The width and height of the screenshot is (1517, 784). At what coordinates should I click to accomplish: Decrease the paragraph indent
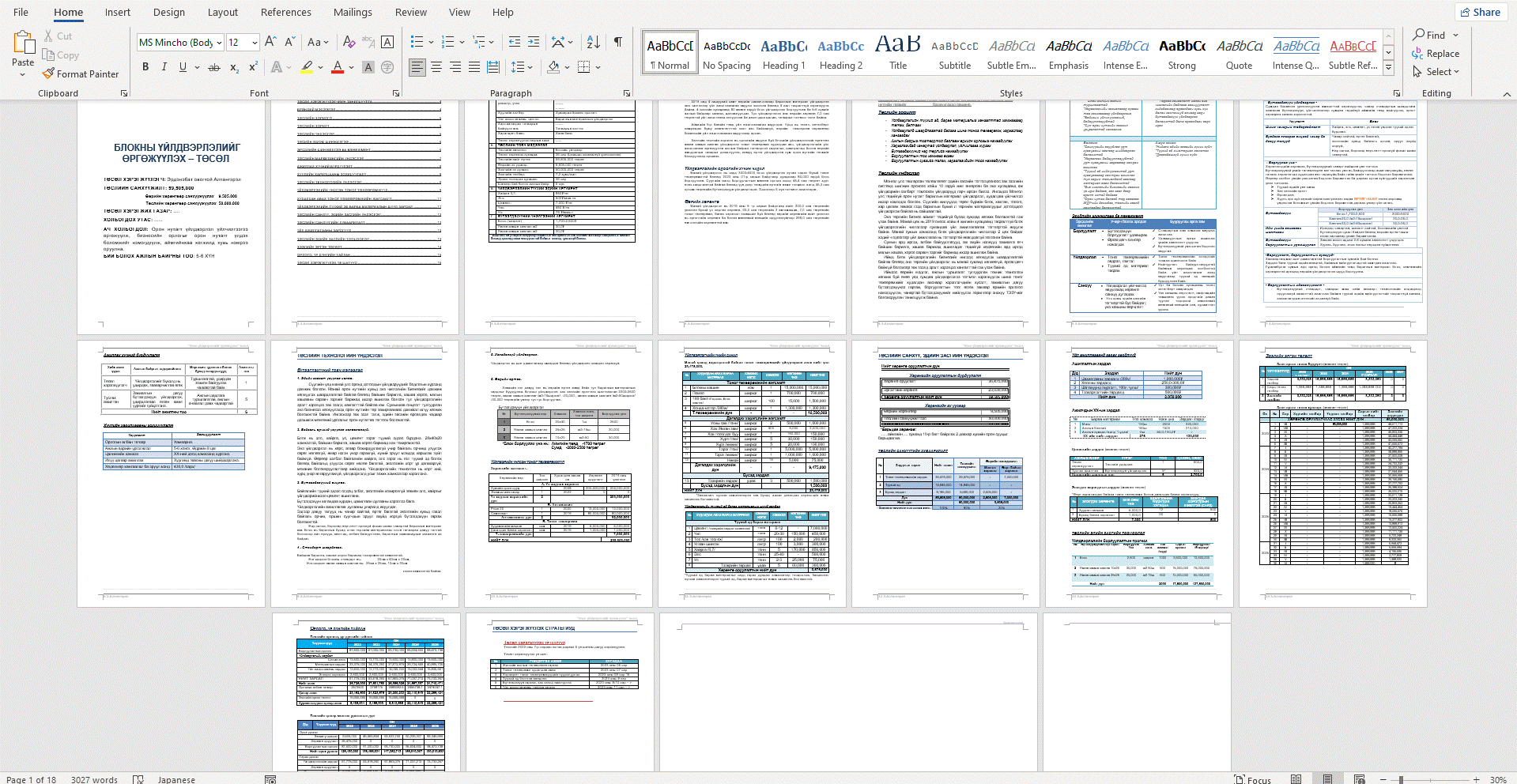(514, 42)
